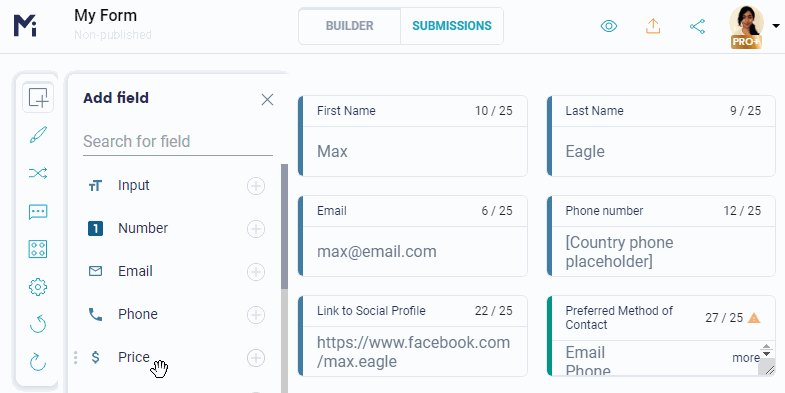
Task: Click the share icon in header
Action: pos(697,26)
